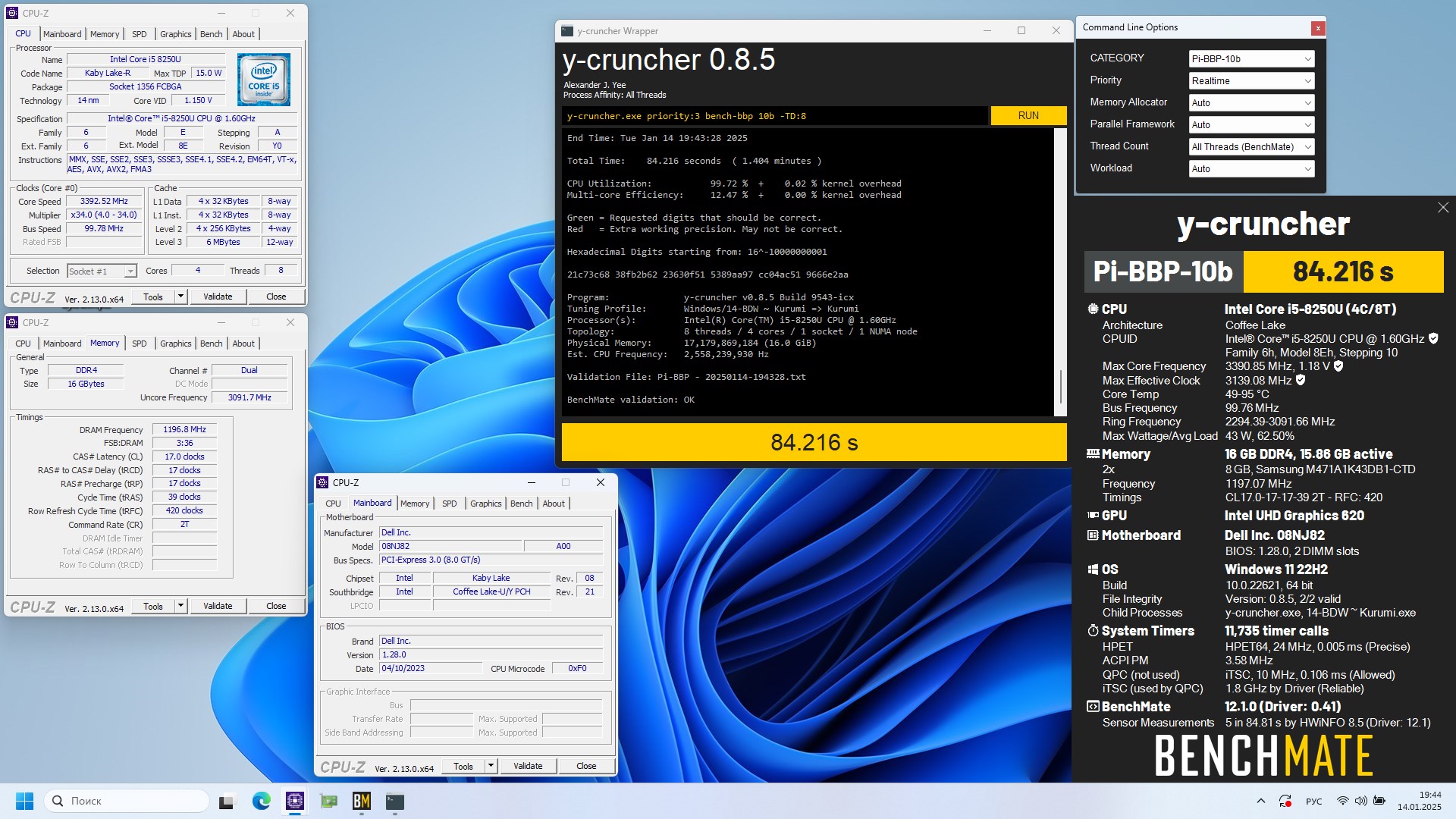Open the terminal taskbar icon
Image resolution: width=1456 pixels, height=819 pixels.
(x=395, y=801)
